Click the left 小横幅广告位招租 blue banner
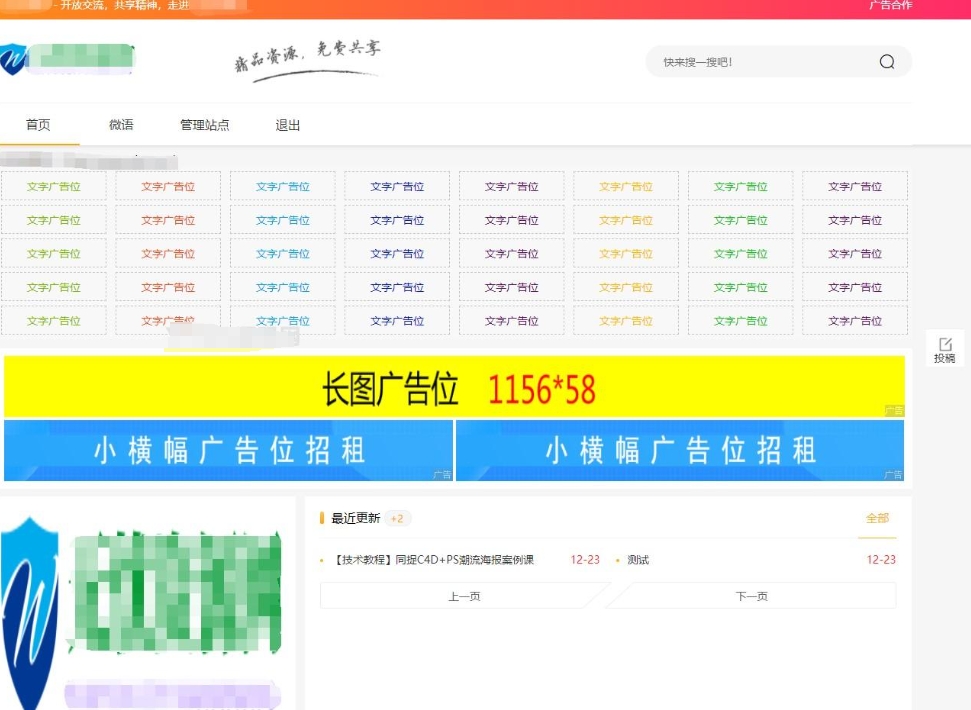 point(228,451)
